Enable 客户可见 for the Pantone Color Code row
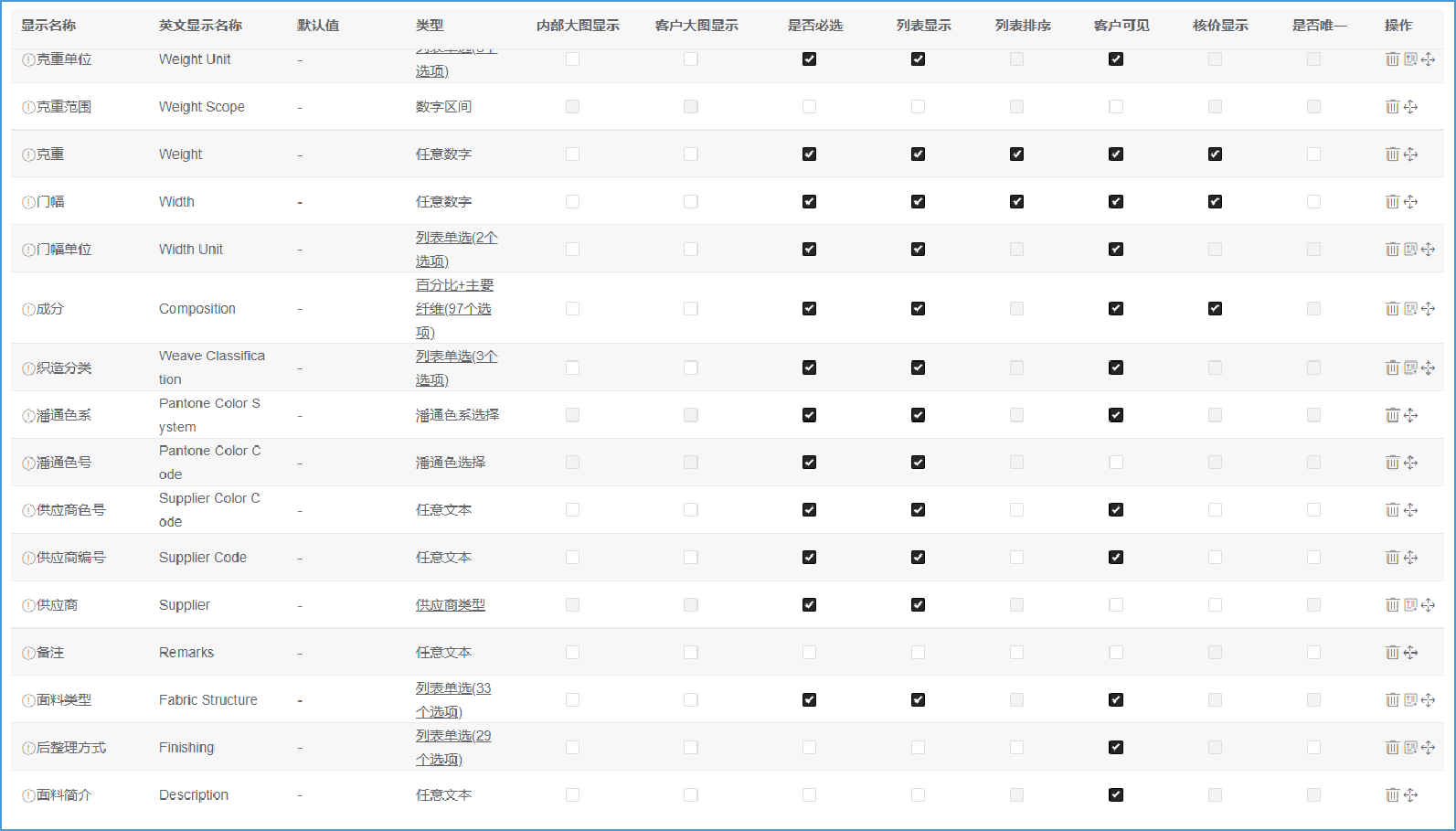The image size is (1456, 831). point(1116,463)
